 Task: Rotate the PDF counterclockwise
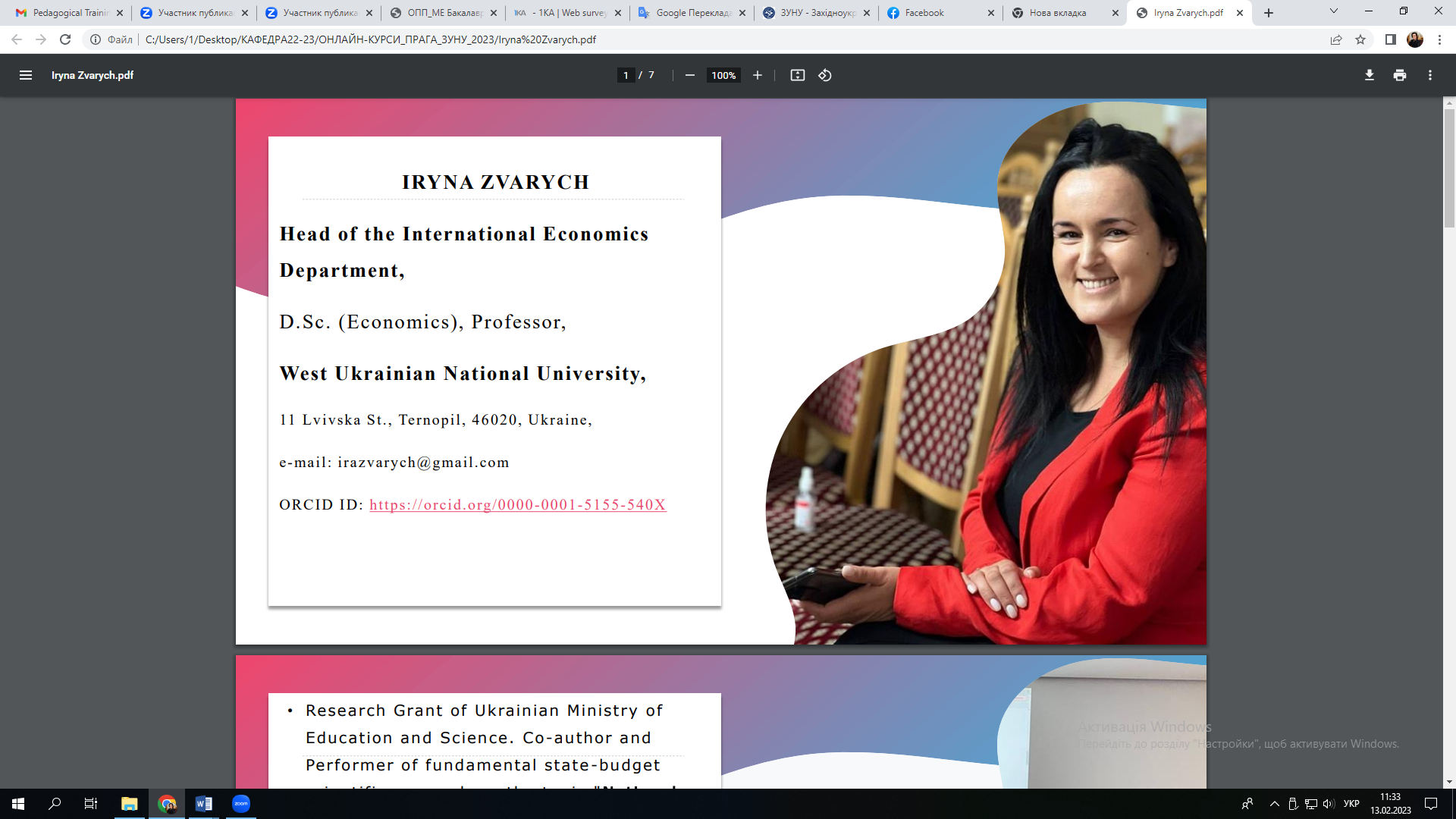point(825,75)
